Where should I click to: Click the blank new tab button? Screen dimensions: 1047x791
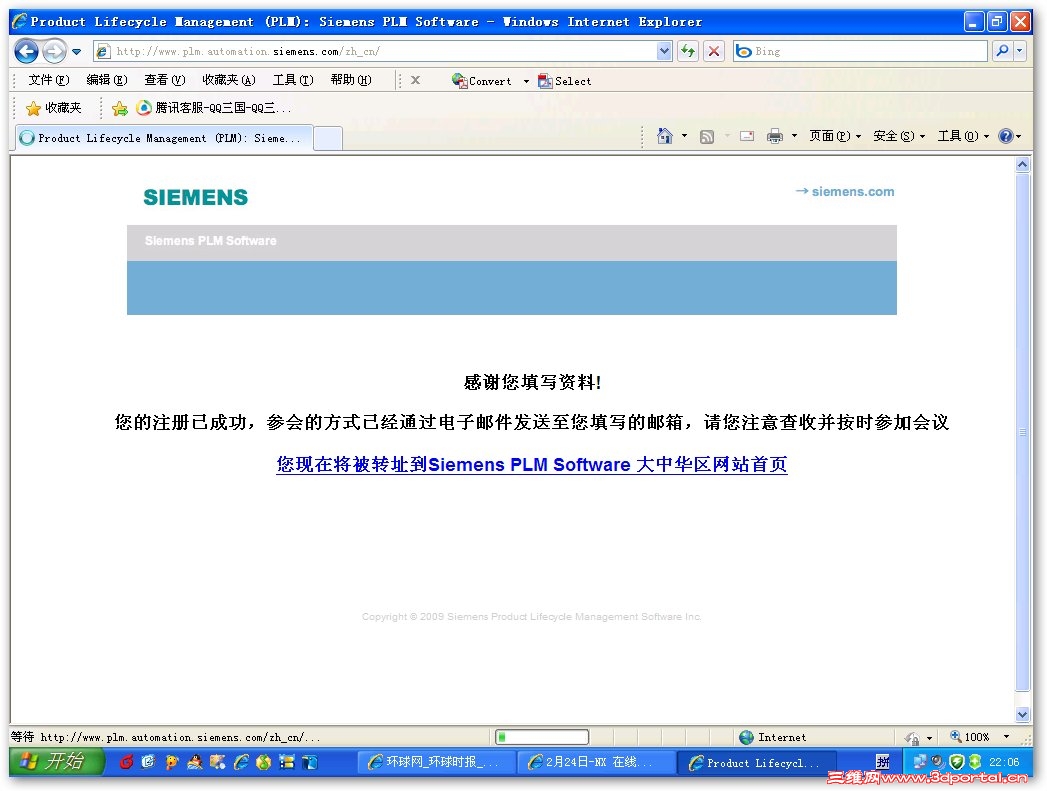328,138
